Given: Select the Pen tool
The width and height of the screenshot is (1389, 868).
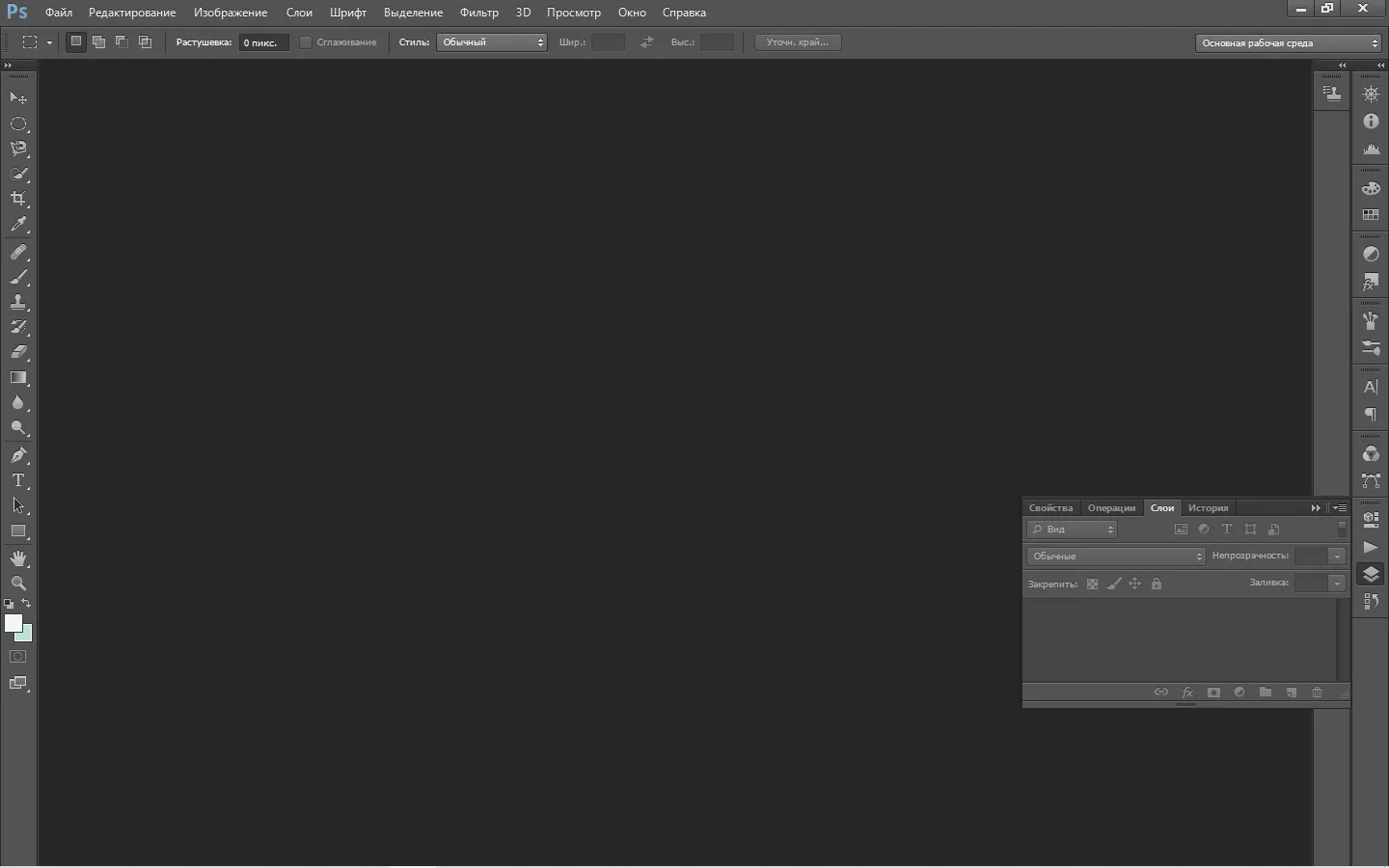Looking at the screenshot, I should coord(18,455).
